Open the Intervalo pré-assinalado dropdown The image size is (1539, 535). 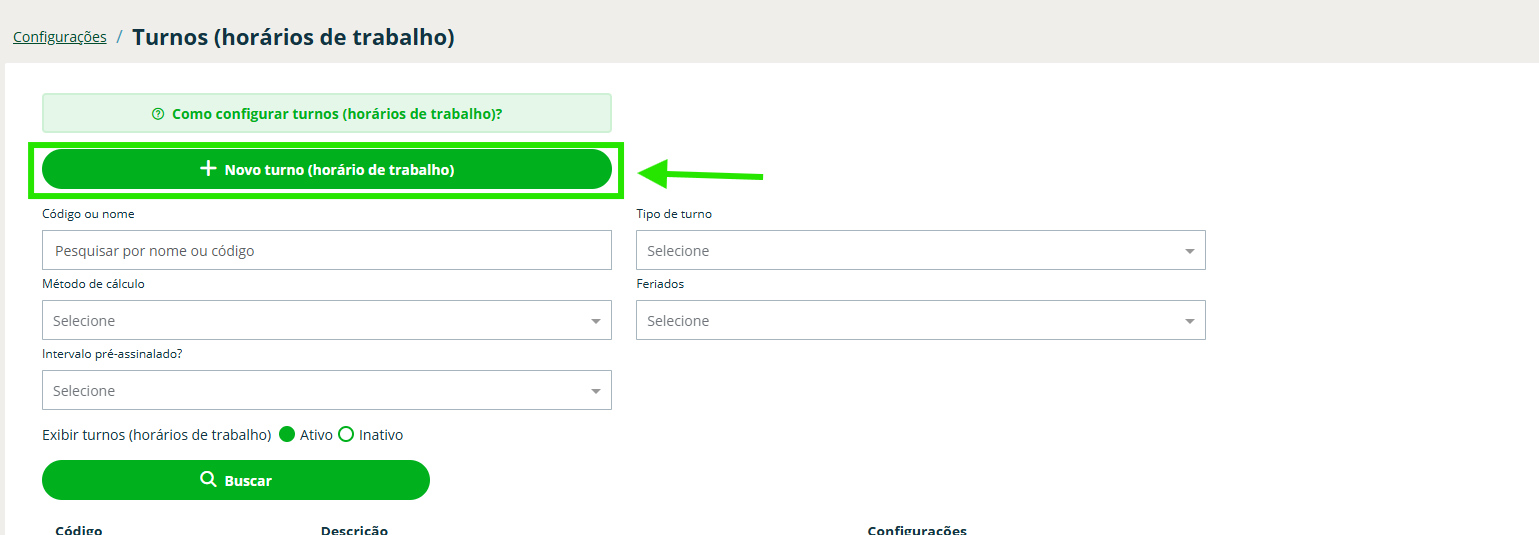(326, 390)
